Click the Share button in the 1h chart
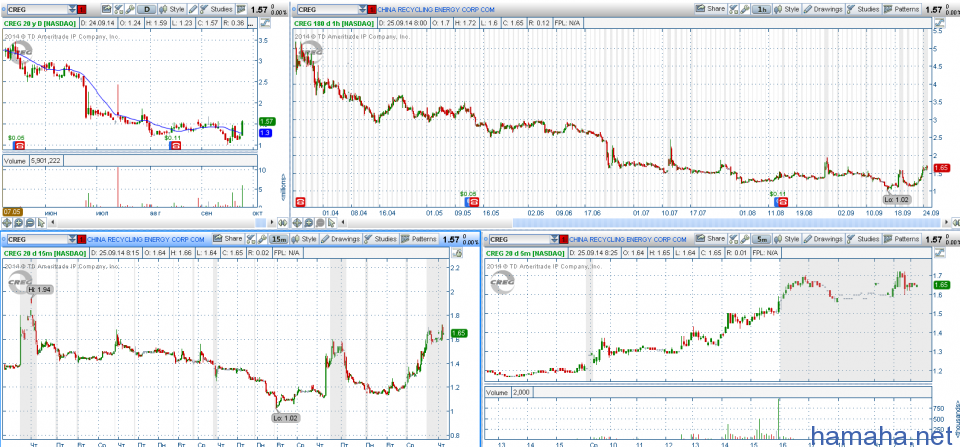The width and height of the screenshot is (960, 447). point(710,9)
